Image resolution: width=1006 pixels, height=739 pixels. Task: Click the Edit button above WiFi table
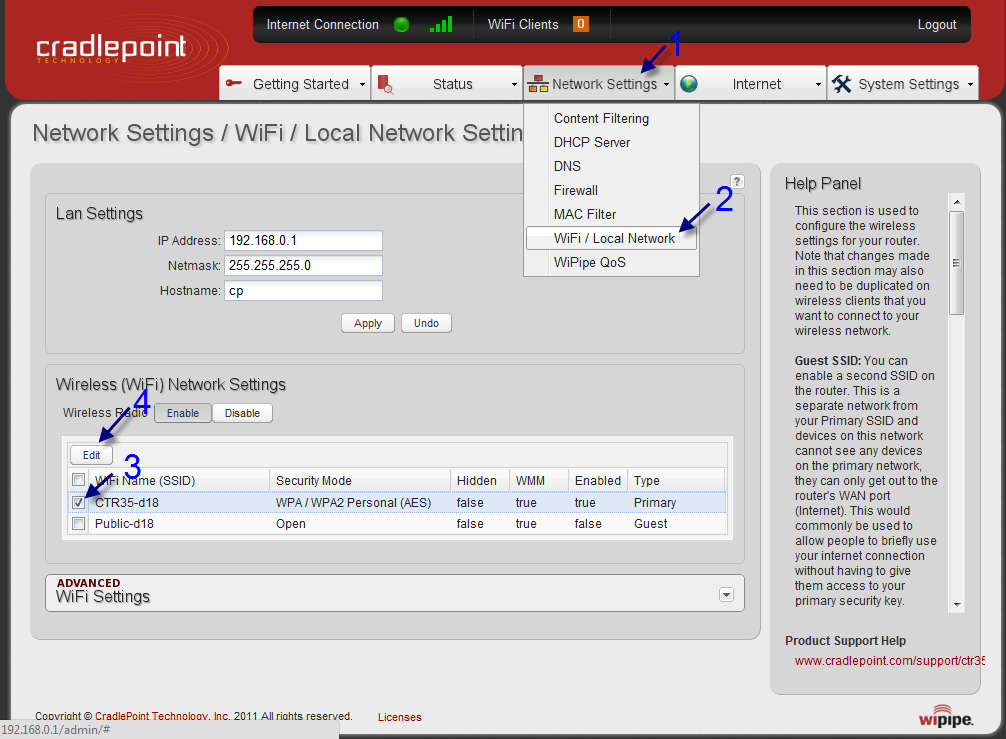click(91, 455)
